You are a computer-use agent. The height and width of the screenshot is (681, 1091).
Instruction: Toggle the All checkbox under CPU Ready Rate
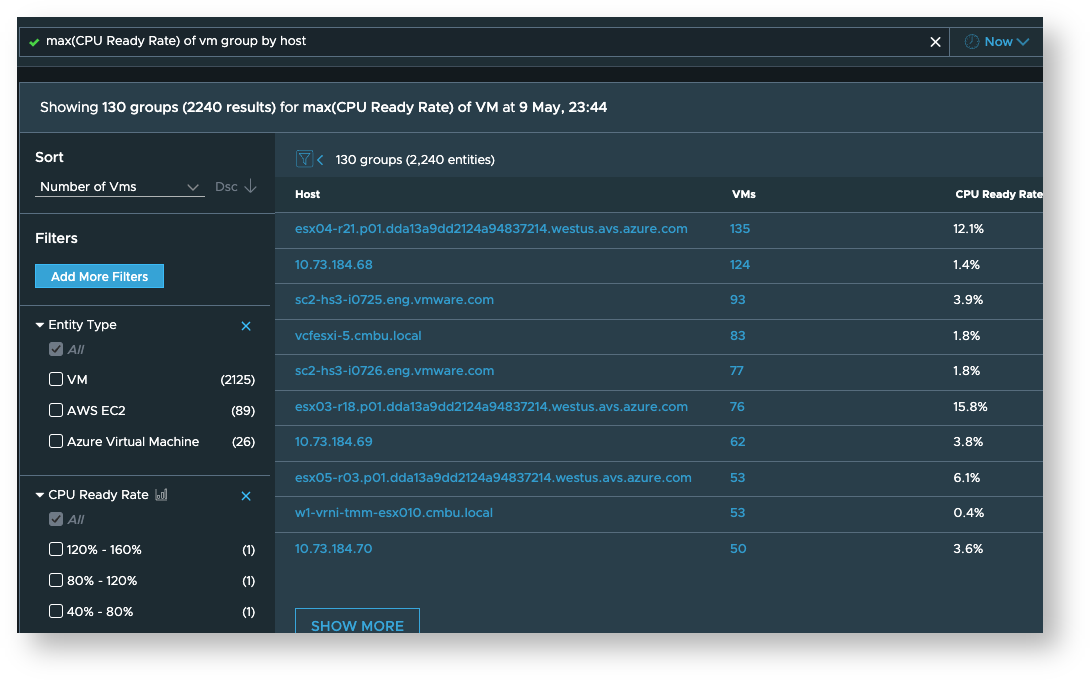coord(56,520)
